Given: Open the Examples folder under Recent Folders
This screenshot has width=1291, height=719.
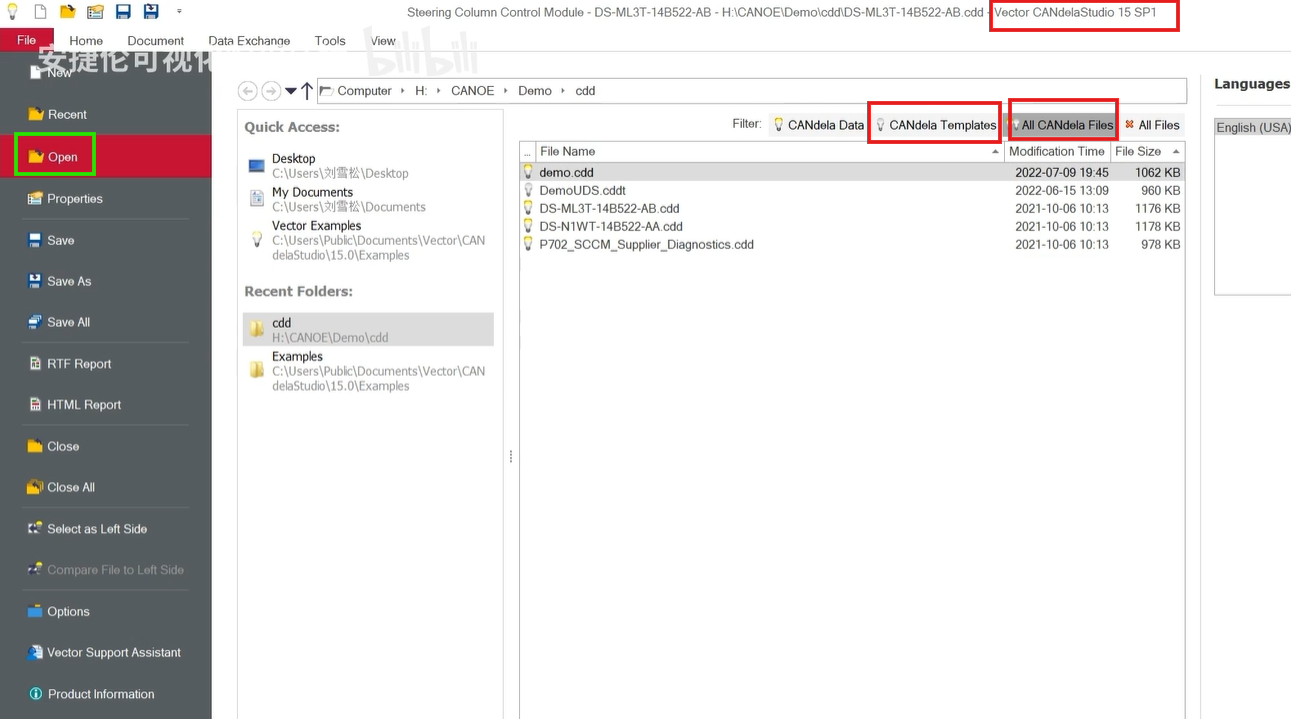Looking at the screenshot, I should pos(368,371).
